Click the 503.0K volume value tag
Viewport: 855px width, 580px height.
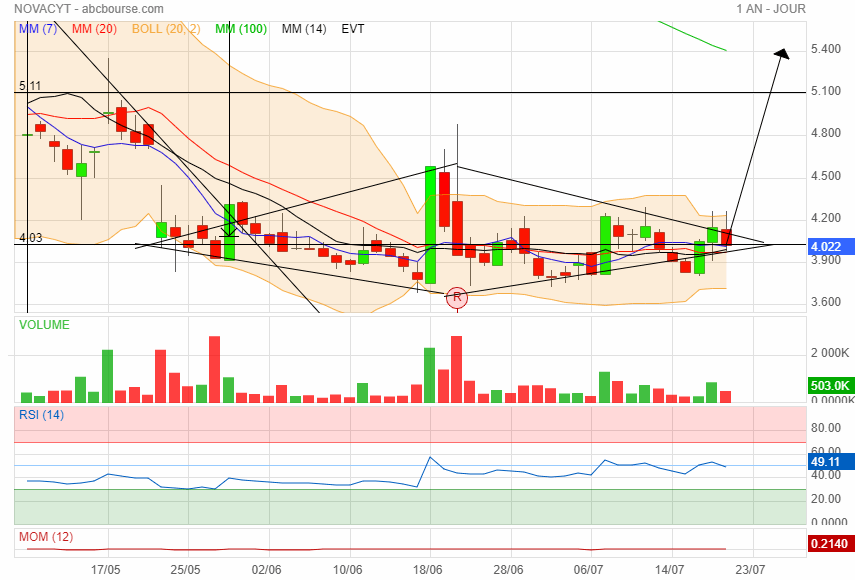click(830, 385)
